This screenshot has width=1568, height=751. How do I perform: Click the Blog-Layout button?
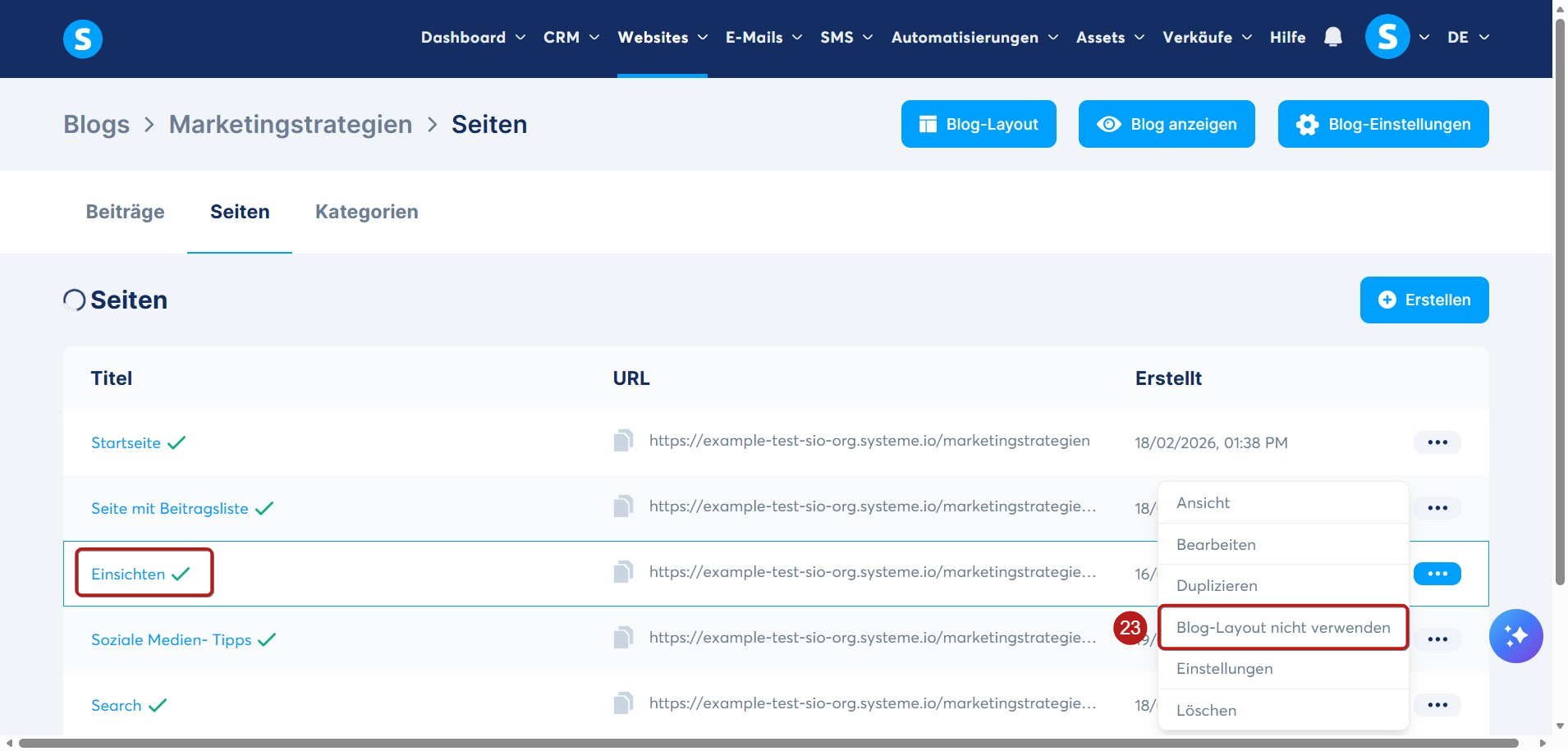pos(979,124)
